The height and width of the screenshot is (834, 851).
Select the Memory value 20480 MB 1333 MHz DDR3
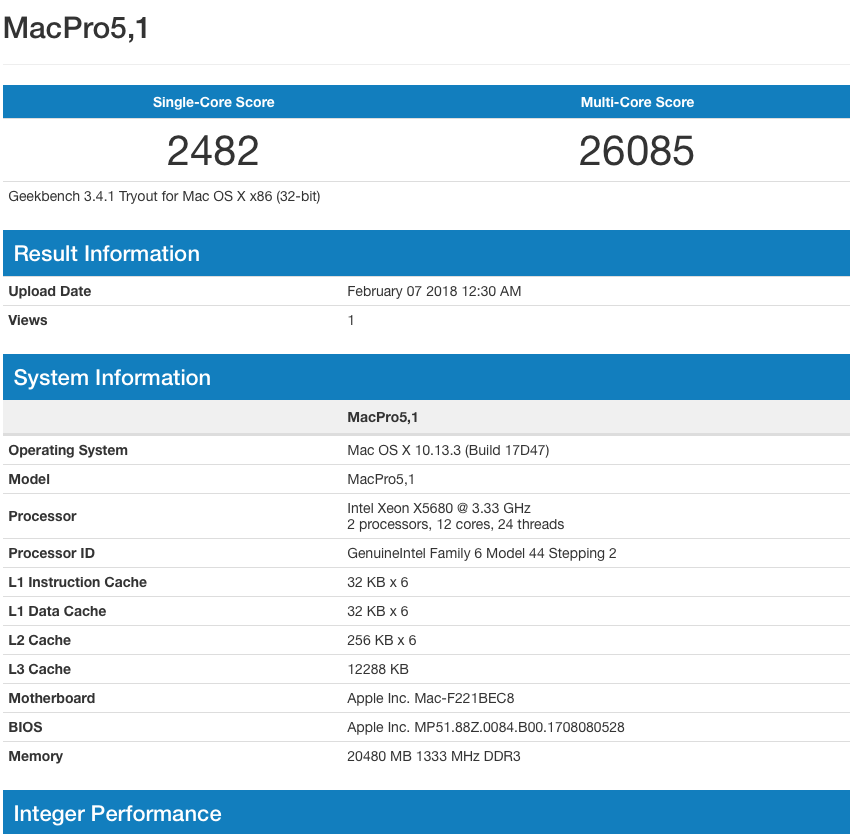point(434,756)
